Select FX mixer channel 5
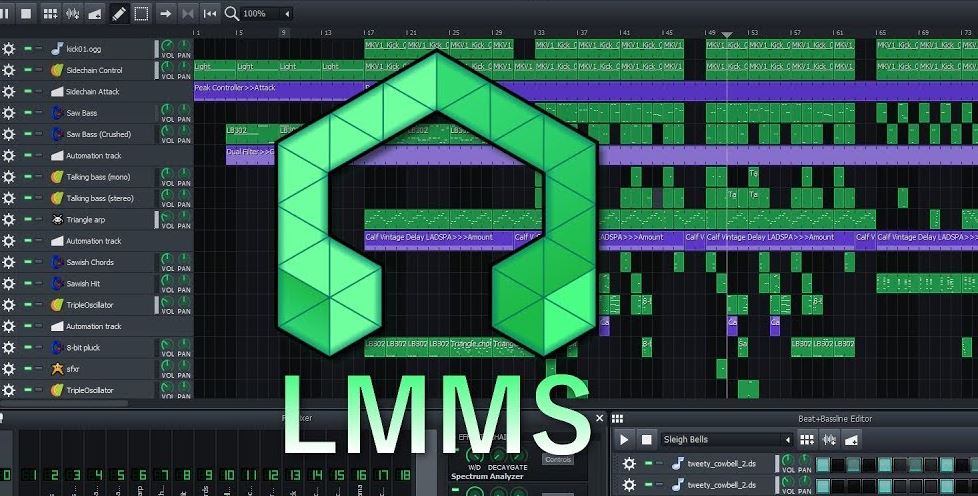 click(120, 475)
